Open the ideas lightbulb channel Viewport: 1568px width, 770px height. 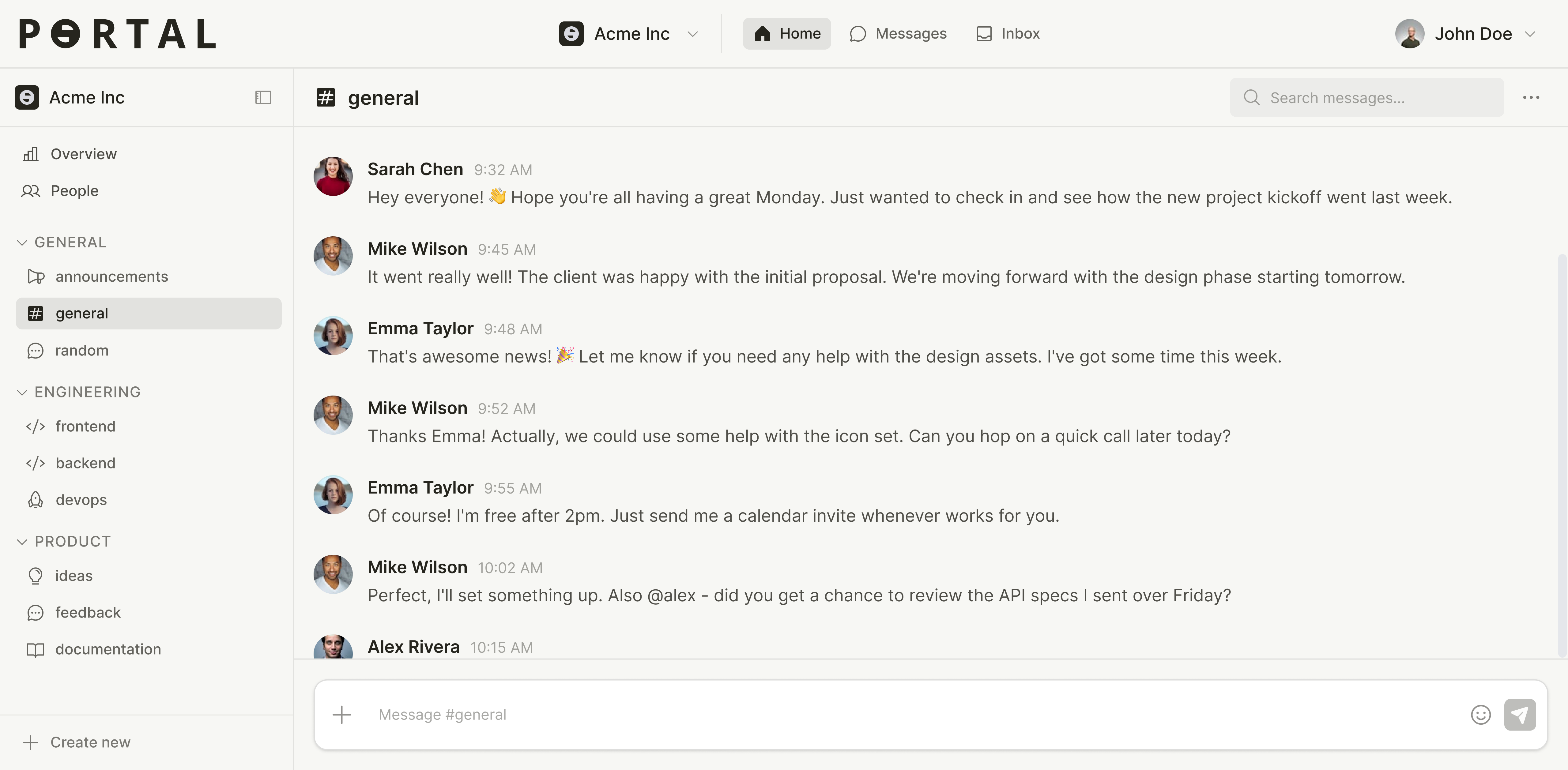73,576
